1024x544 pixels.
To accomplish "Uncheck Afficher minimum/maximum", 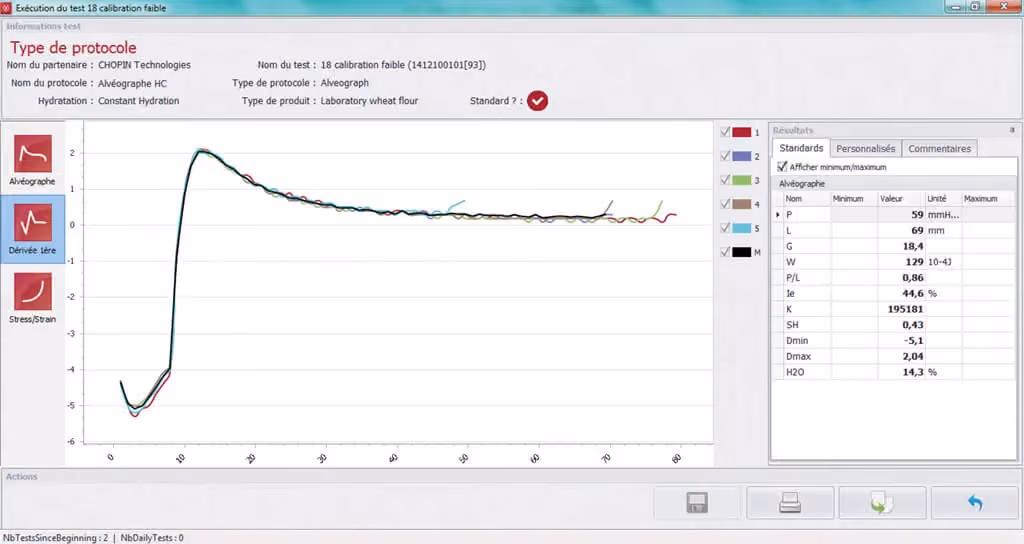I will click(782, 167).
